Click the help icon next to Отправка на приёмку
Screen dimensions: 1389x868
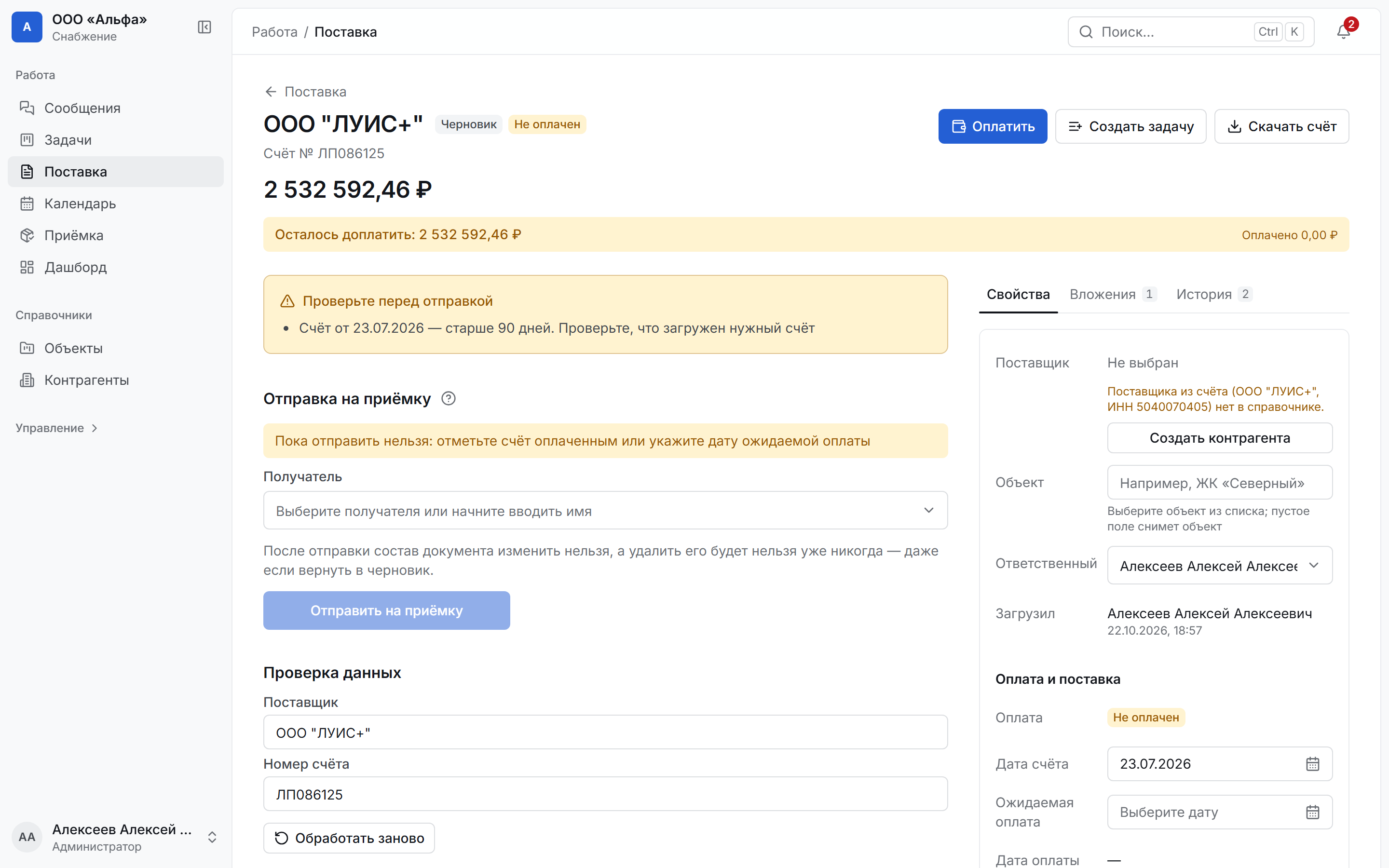tap(448, 398)
